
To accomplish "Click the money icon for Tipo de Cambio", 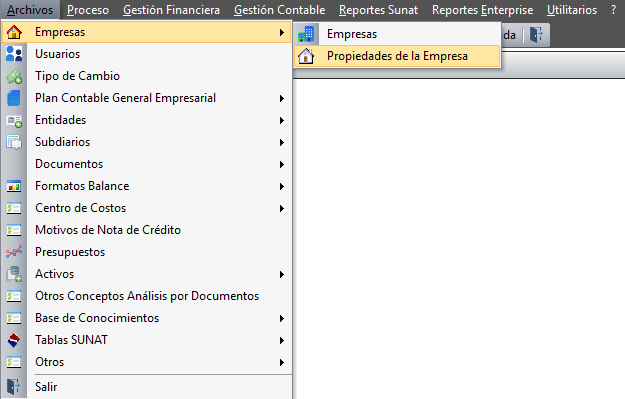I will pos(14,76).
